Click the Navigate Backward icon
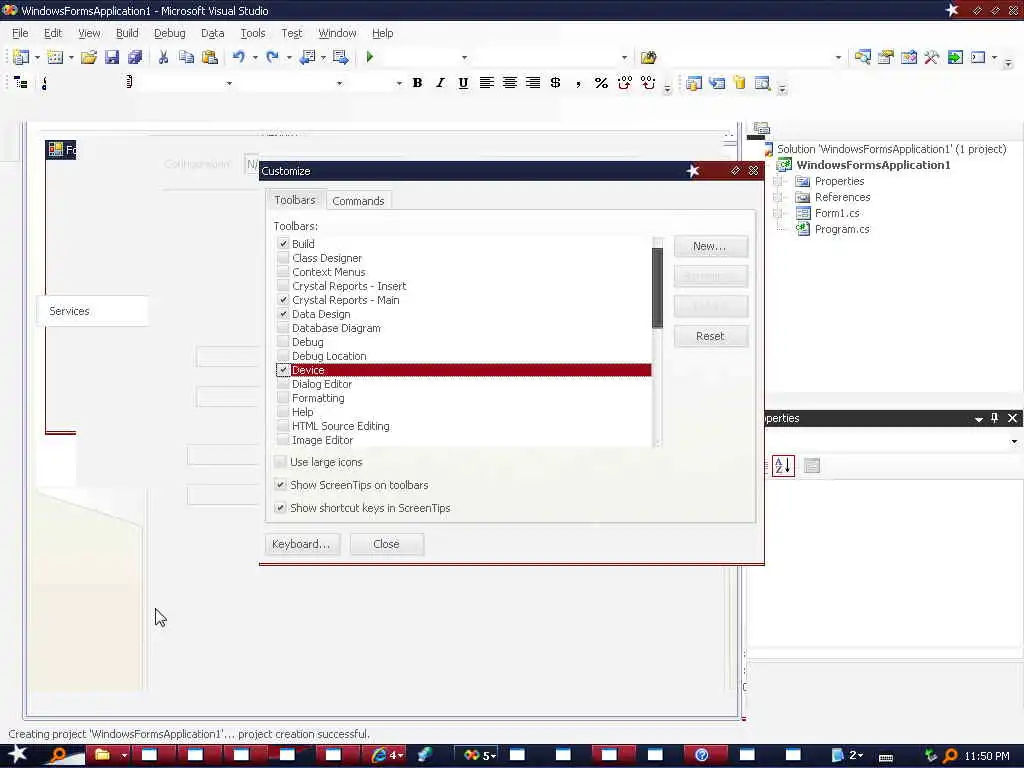Viewport: 1024px width, 768px height. tap(307, 57)
